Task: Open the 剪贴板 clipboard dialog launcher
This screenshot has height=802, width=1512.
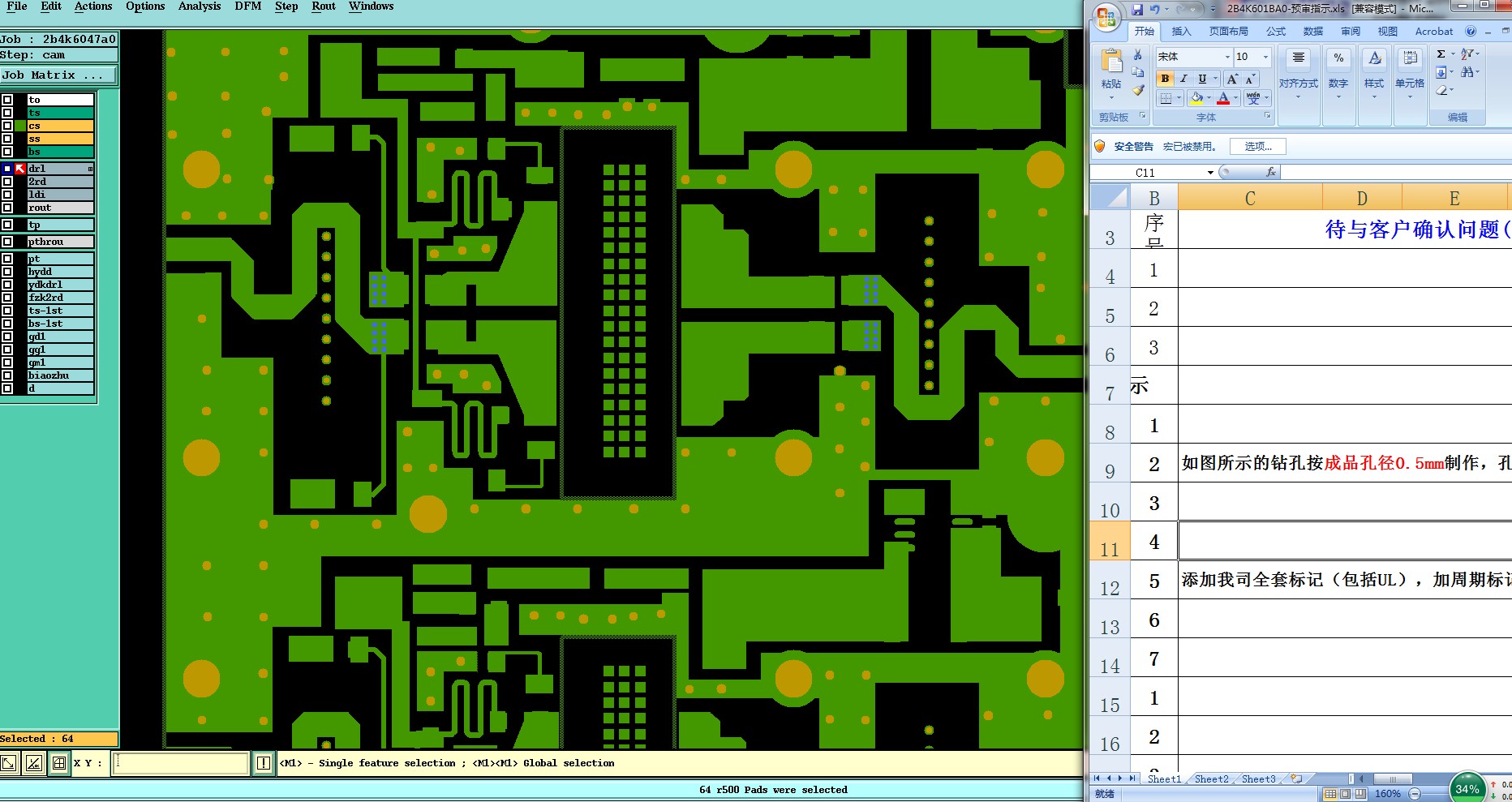Action: (1143, 116)
